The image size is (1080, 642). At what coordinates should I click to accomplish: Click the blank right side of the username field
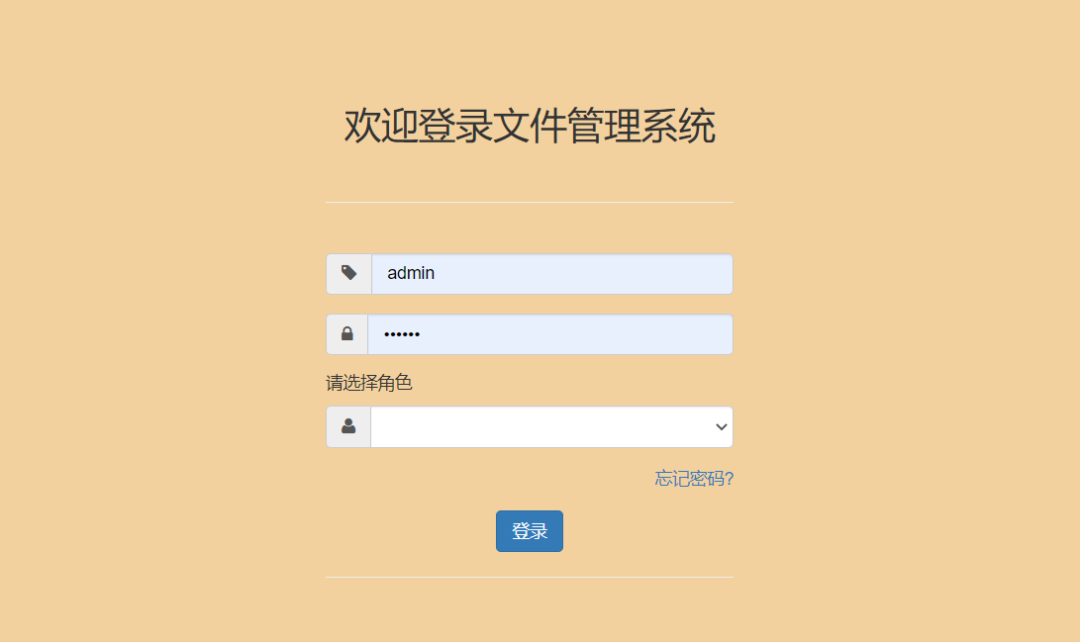click(620, 274)
